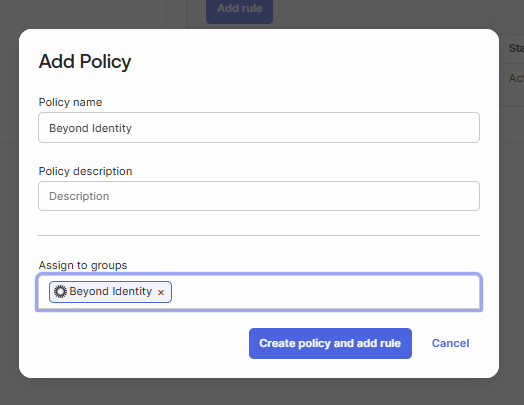Click the Description placeholder text
The width and height of the screenshot is (524, 405).
(79, 196)
